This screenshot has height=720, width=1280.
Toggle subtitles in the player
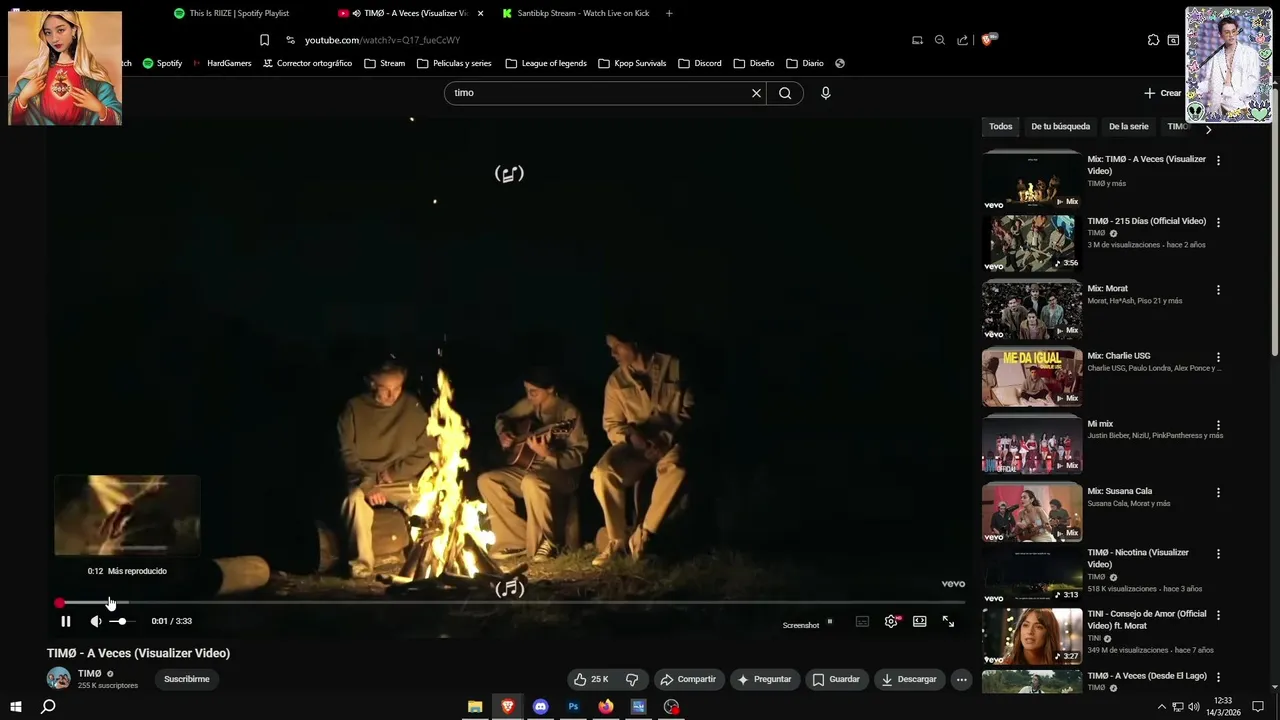click(x=862, y=621)
